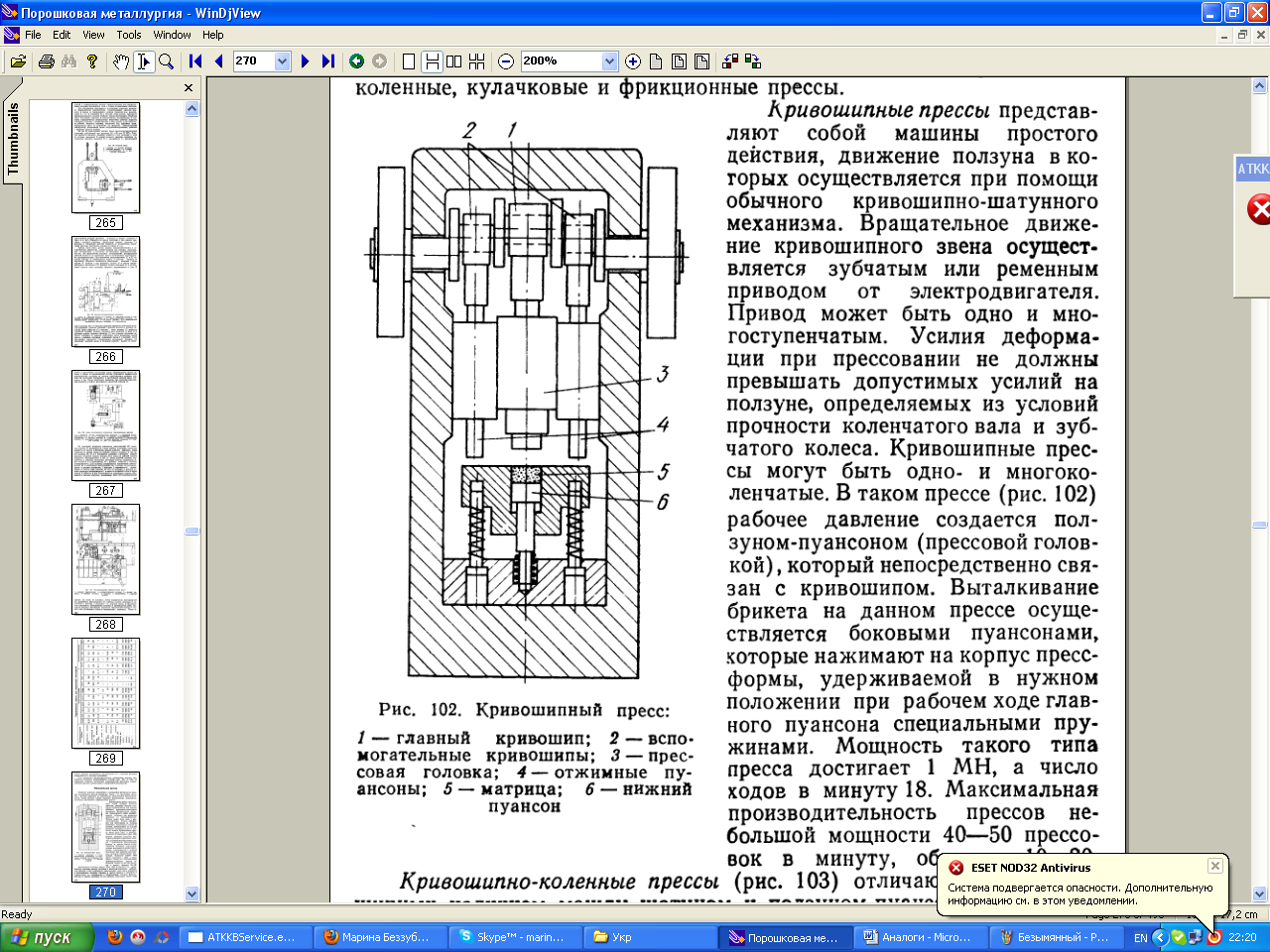
Task: Switch to facing pages layout
Action: pos(454,61)
